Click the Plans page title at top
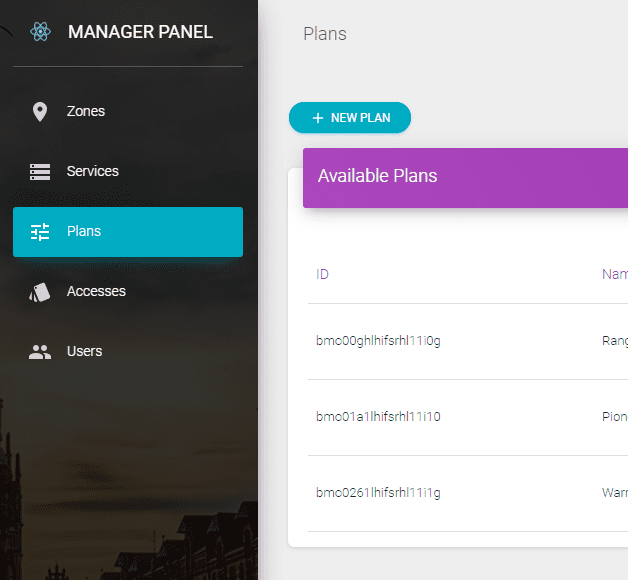628x580 pixels. click(325, 34)
